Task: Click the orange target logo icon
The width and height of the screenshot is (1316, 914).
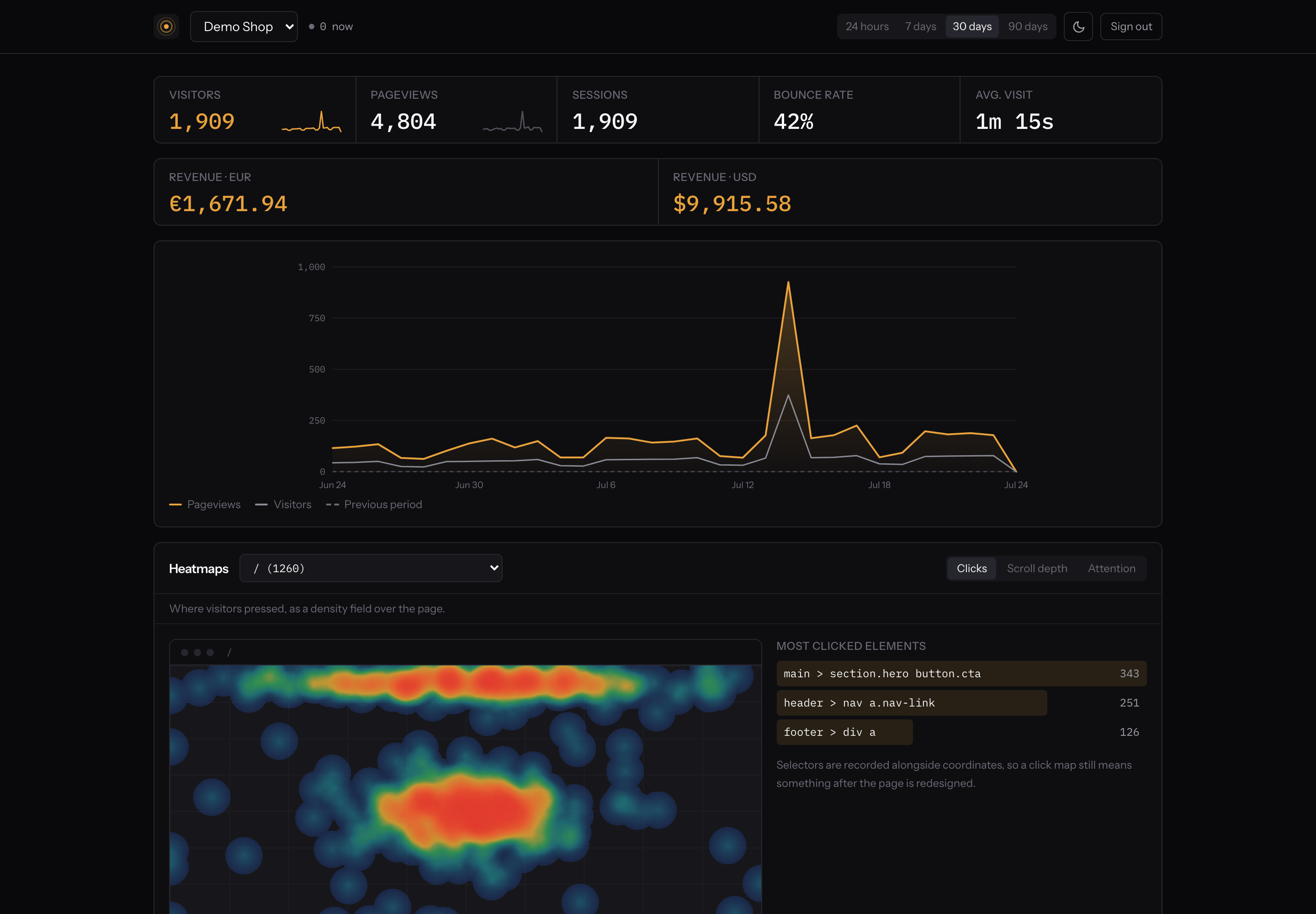Action: point(166,27)
